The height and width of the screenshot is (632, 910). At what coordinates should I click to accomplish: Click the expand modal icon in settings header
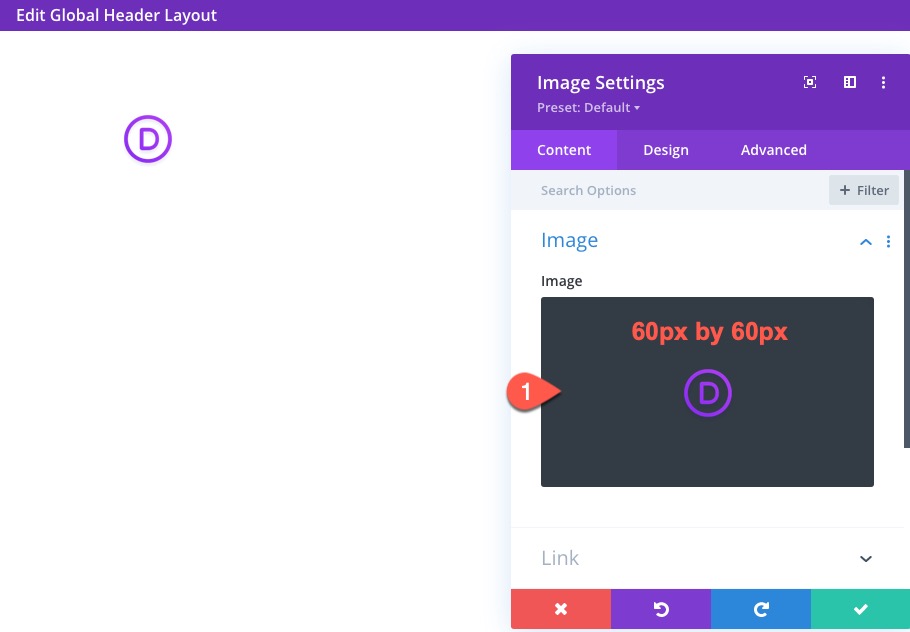coord(809,82)
